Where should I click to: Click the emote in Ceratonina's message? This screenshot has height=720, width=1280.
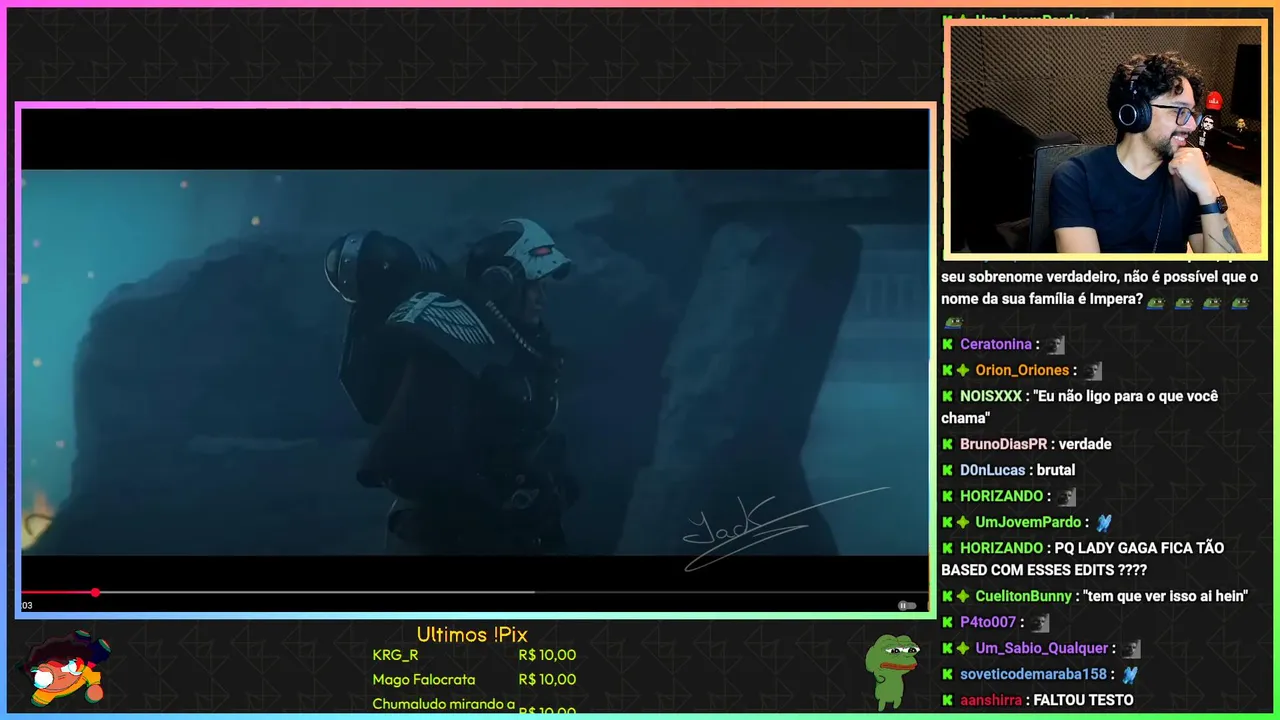pyautogui.click(x=1056, y=345)
